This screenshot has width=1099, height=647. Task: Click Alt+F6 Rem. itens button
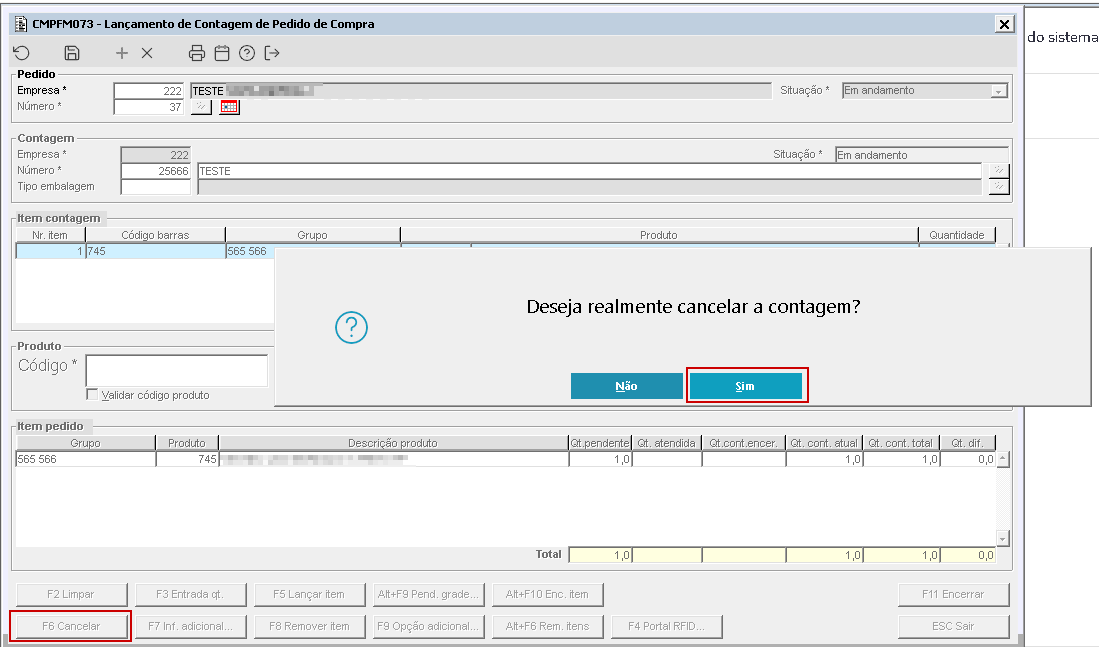(547, 626)
